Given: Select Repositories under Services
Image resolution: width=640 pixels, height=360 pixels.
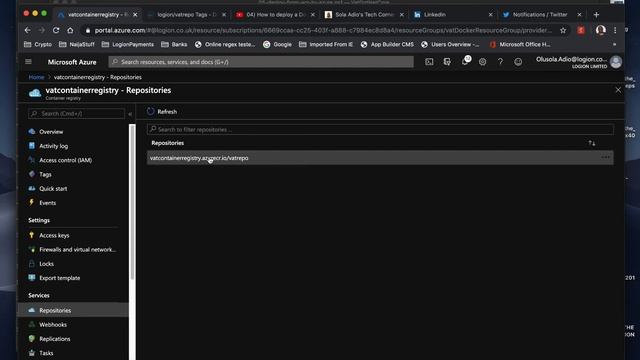Looking at the screenshot, I should (73, 310).
